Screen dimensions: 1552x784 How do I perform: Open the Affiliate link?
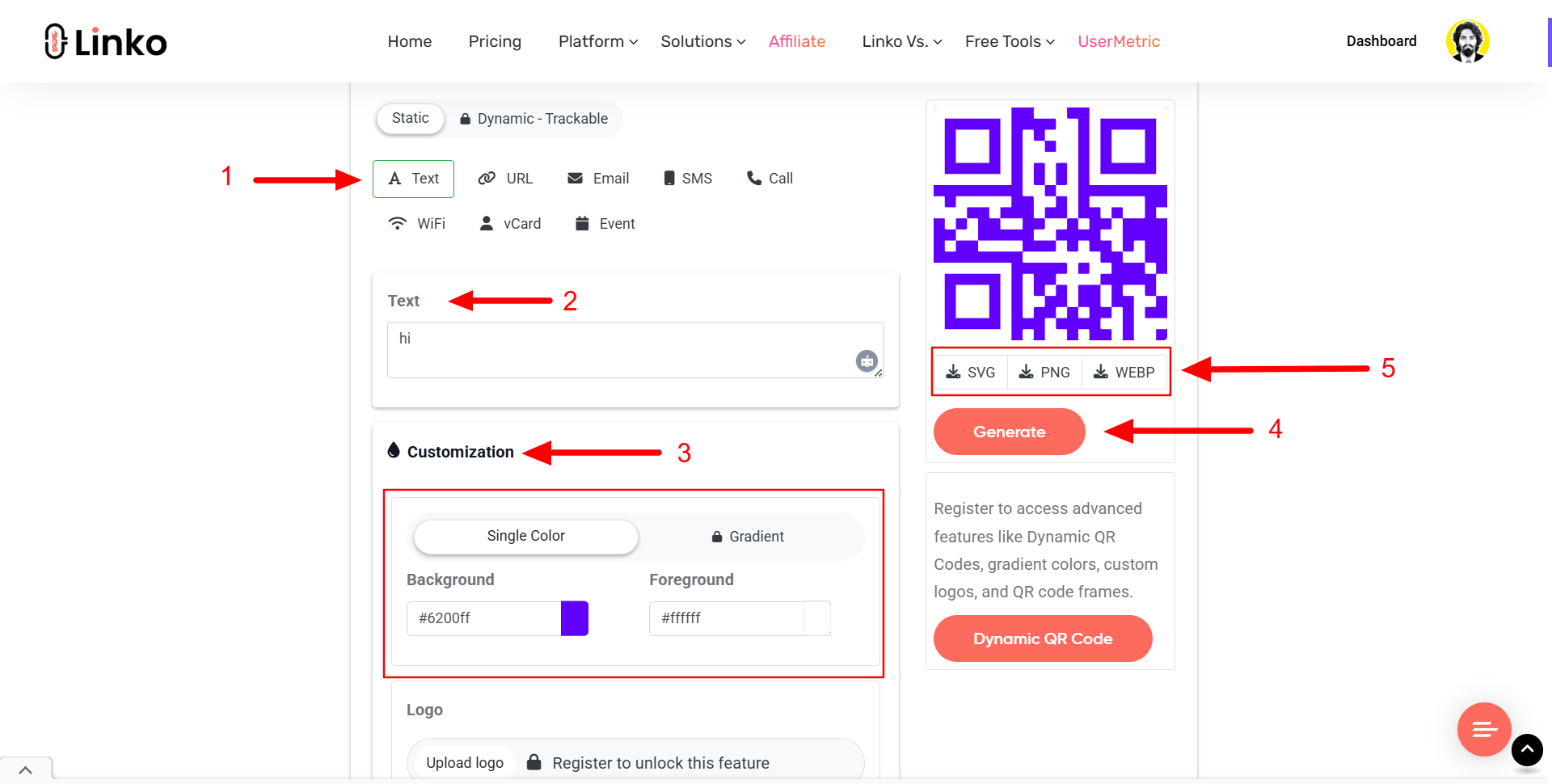797,41
